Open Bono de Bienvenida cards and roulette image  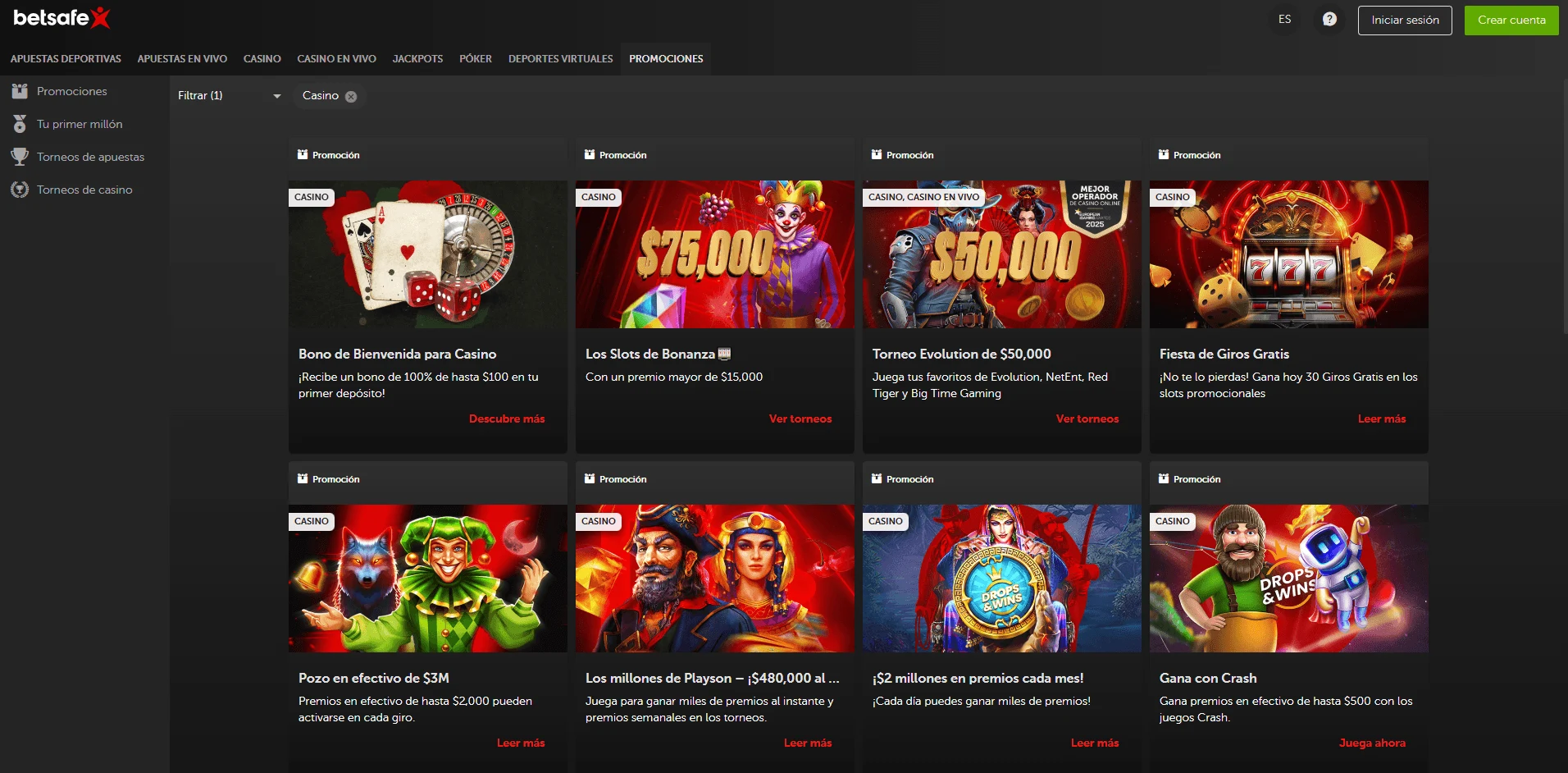pos(428,254)
